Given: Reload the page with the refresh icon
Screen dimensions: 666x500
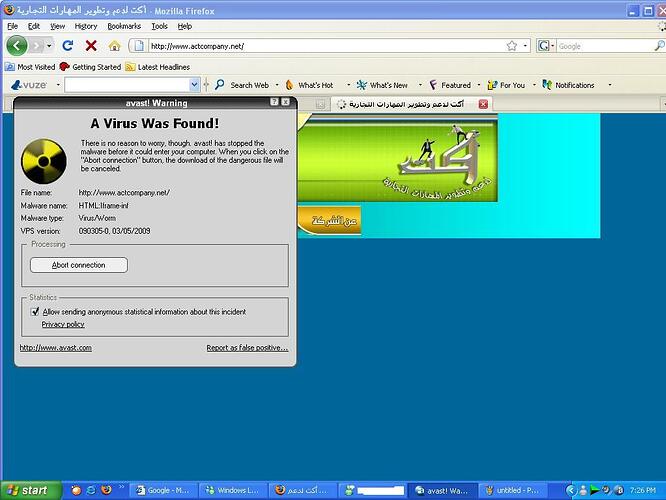Looking at the screenshot, I should (x=68, y=46).
